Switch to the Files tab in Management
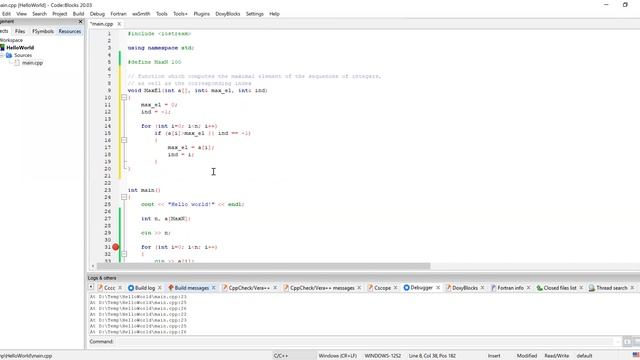The height and width of the screenshot is (360, 640). (20, 31)
